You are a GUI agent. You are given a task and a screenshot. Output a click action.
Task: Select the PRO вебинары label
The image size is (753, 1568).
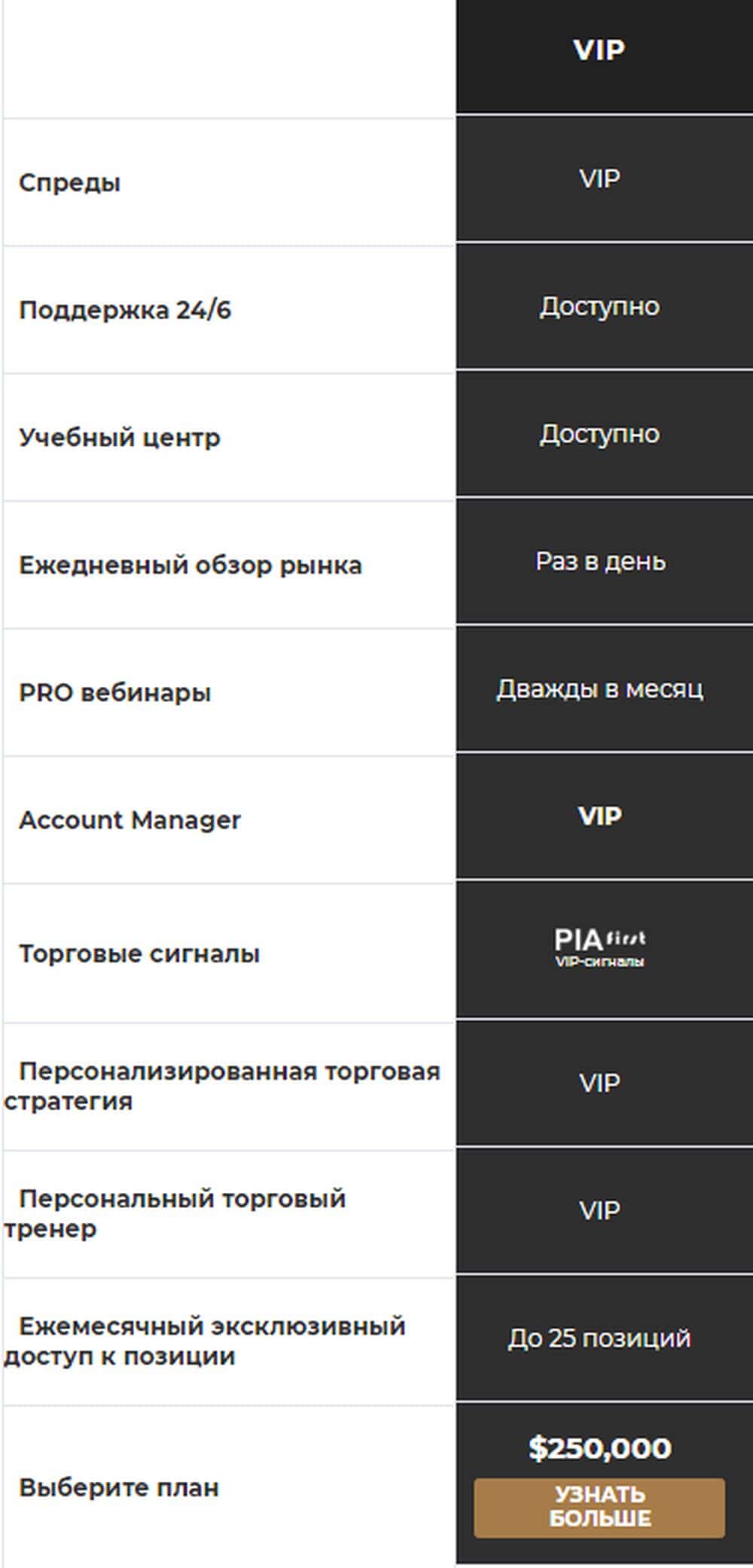tap(115, 692)
